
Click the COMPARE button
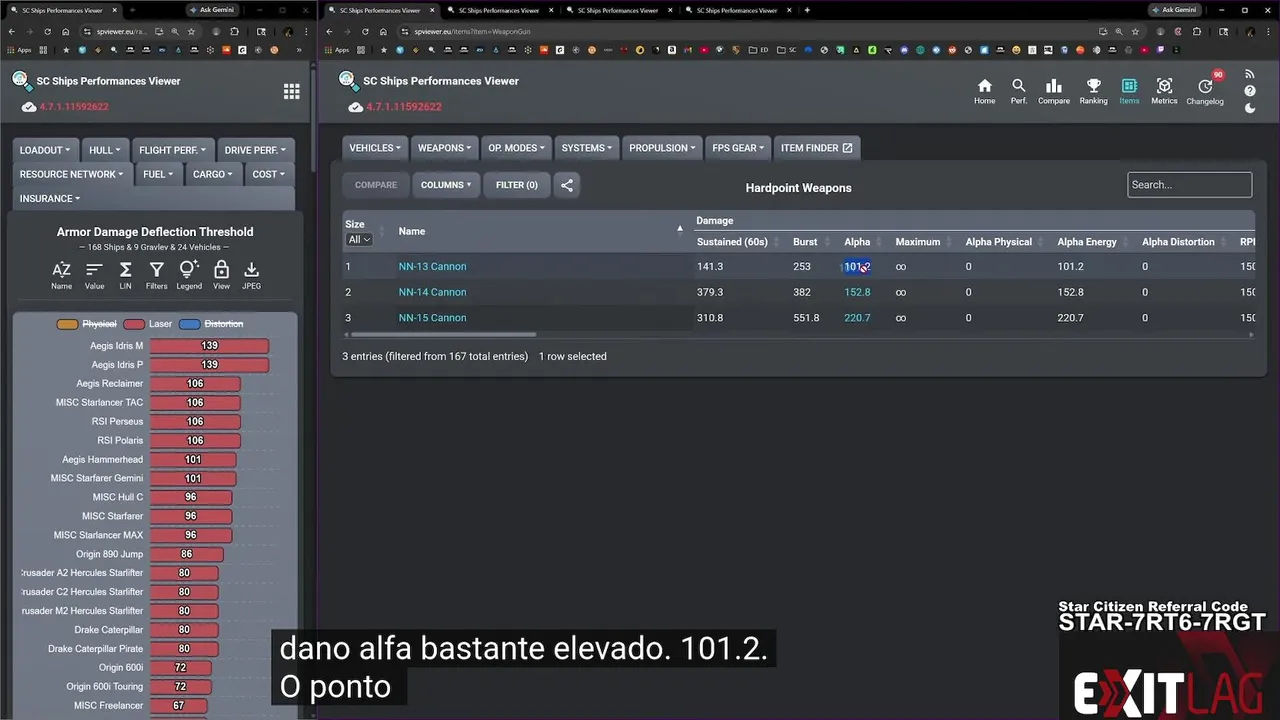(376, 185)
